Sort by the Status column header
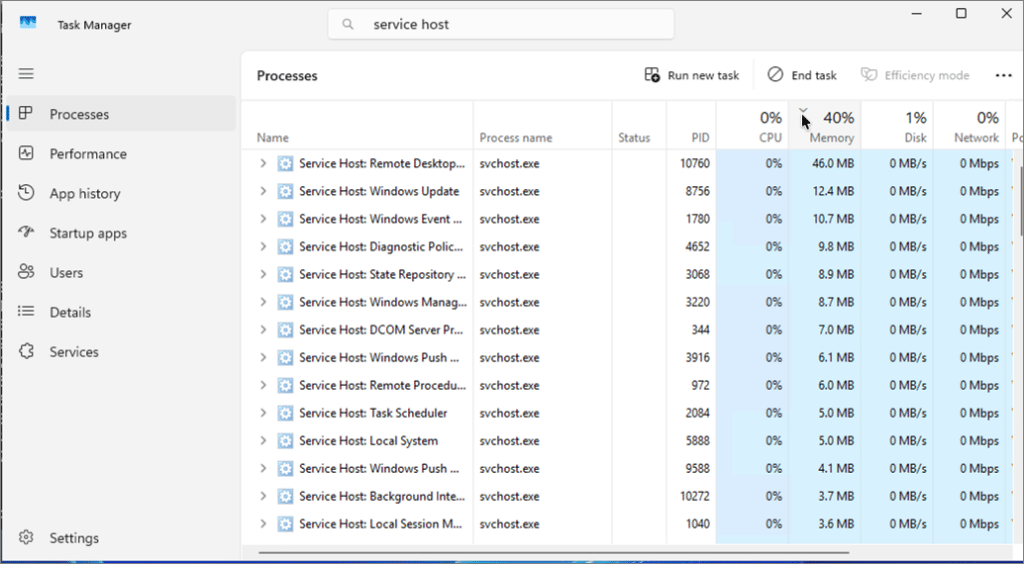This screenshot has height=564, width=1024. (639, 125)
